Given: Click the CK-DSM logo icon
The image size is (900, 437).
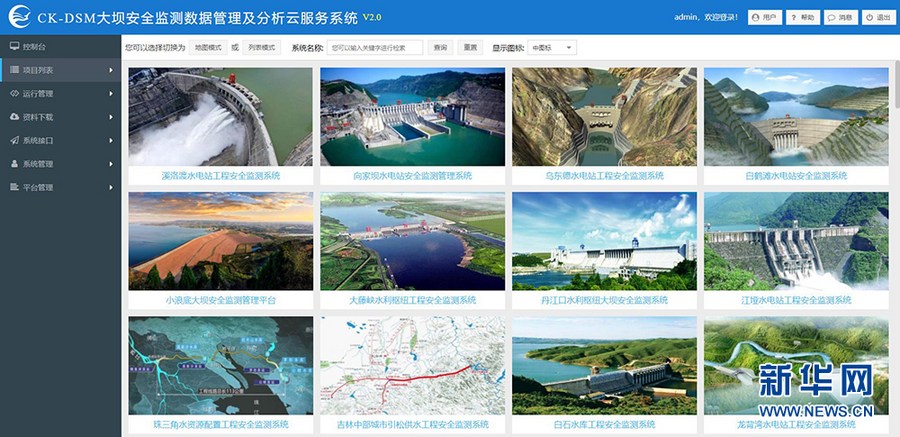Looking at the screenshot, I should [x=18, y=17].
